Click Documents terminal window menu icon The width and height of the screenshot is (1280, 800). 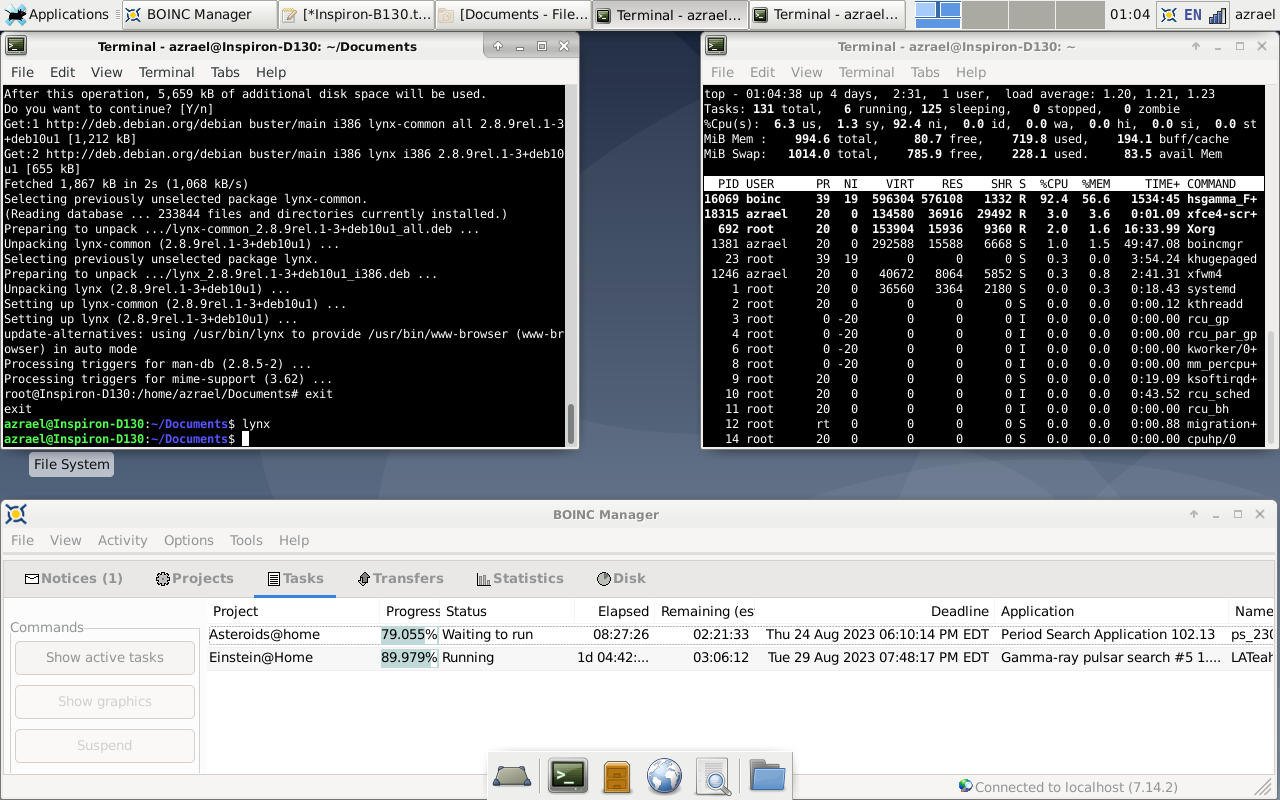click(x=16, y=46)
